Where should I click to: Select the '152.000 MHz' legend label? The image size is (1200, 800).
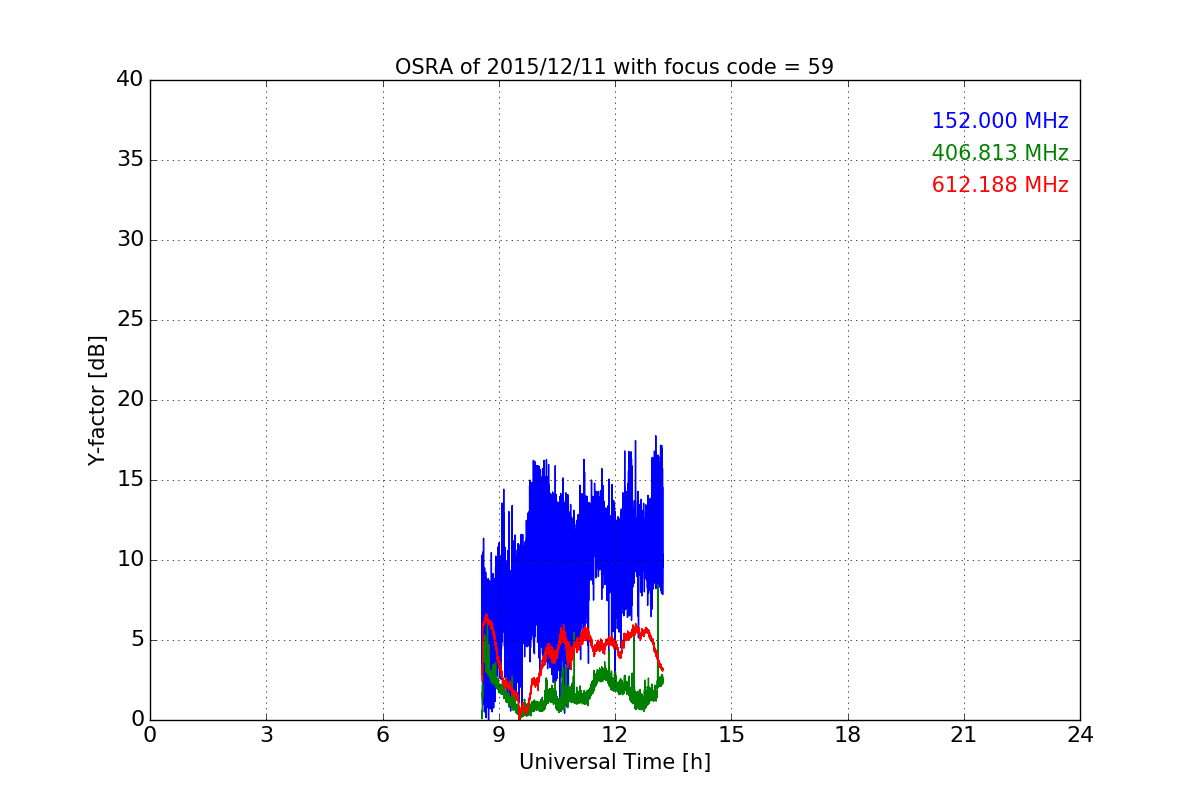1000,121
